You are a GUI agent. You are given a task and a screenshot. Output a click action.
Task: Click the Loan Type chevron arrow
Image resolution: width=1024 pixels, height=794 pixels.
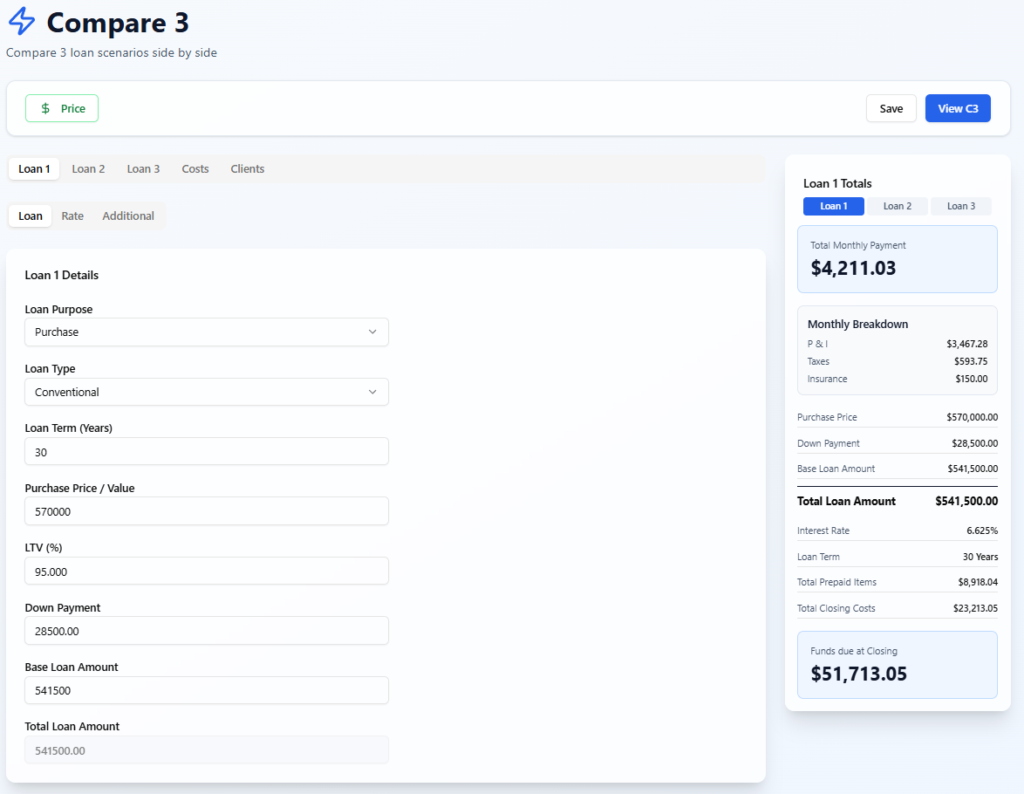pyautogui.click(x=373, y=392)
